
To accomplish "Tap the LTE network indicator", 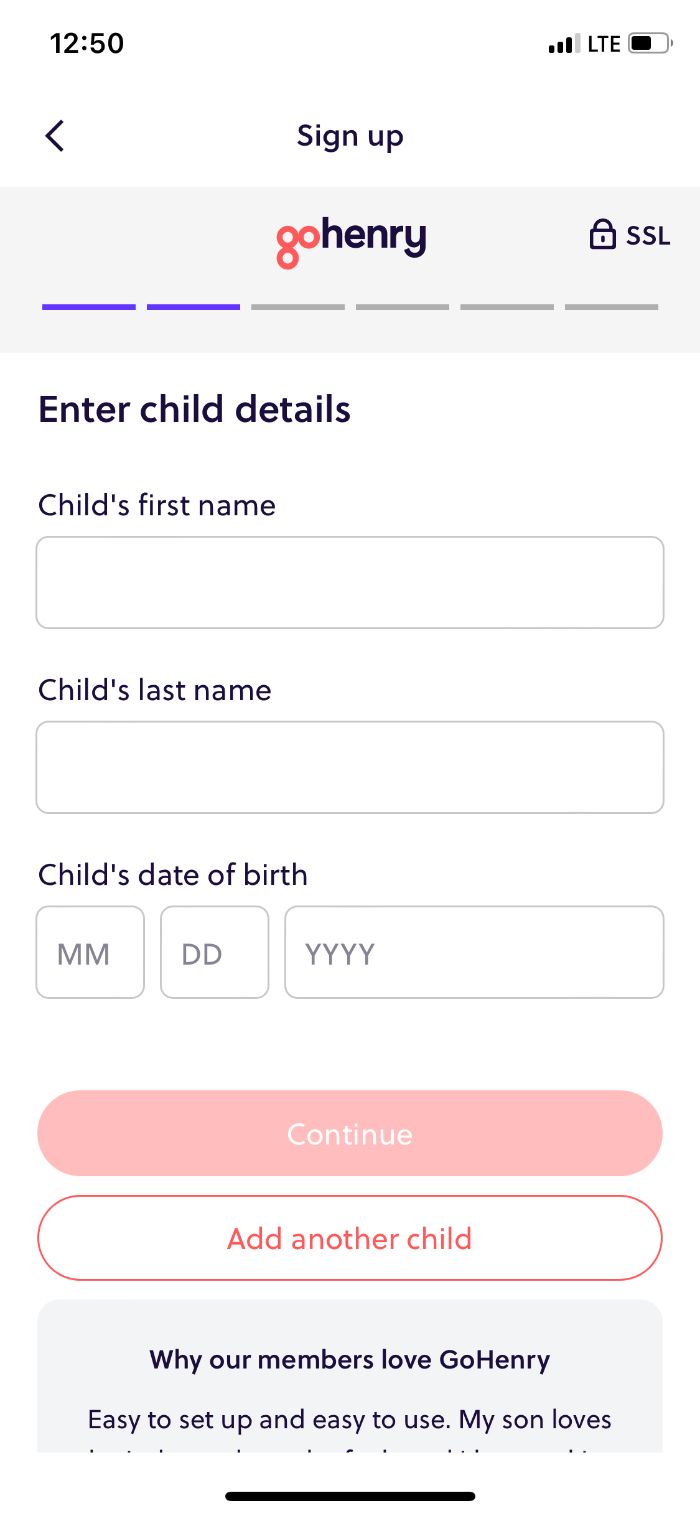I will pos(604,44).
